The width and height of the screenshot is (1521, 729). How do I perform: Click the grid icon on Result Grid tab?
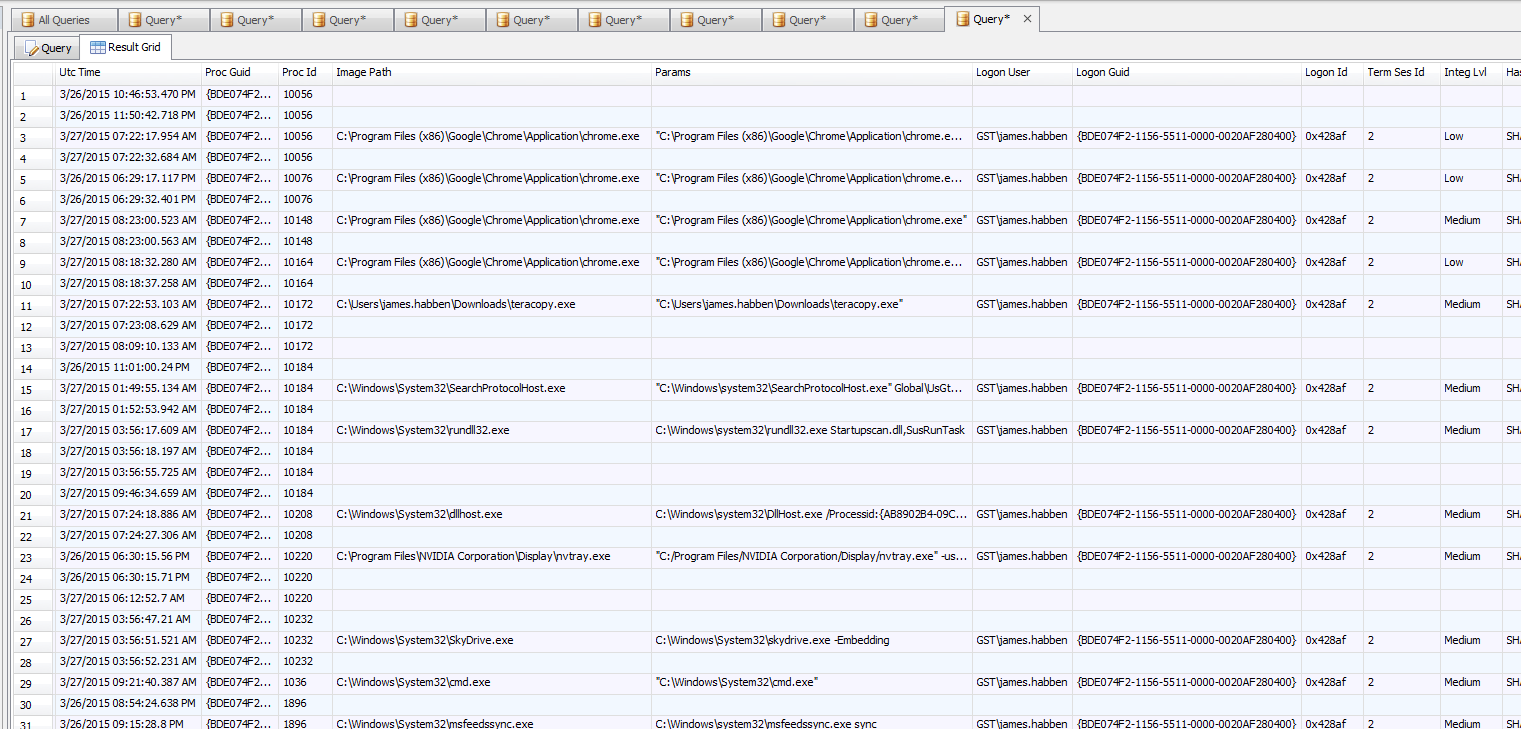98,47
